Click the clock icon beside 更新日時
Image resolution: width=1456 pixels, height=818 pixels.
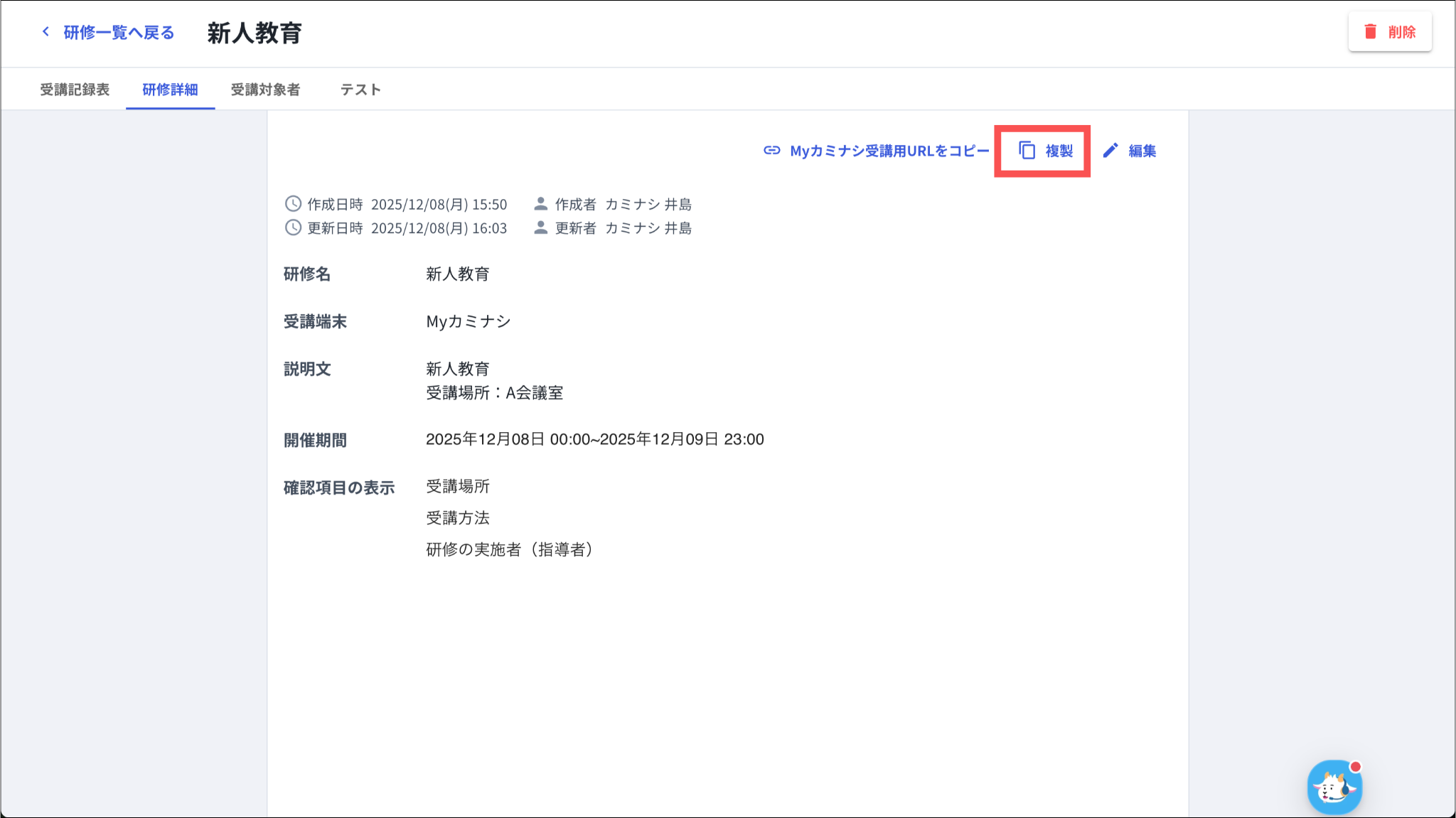pos(293,227)
